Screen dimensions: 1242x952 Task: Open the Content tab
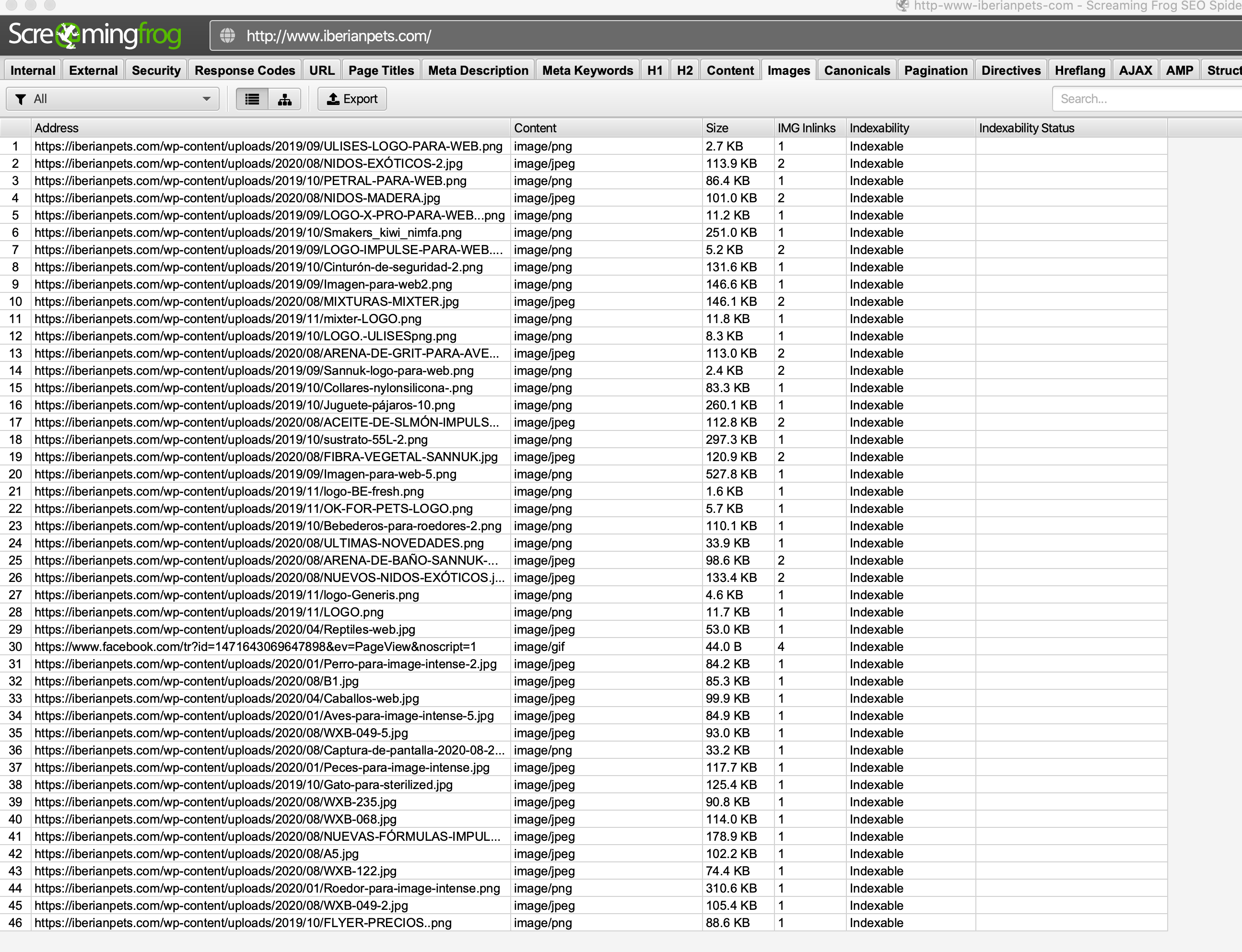point(730,70)
